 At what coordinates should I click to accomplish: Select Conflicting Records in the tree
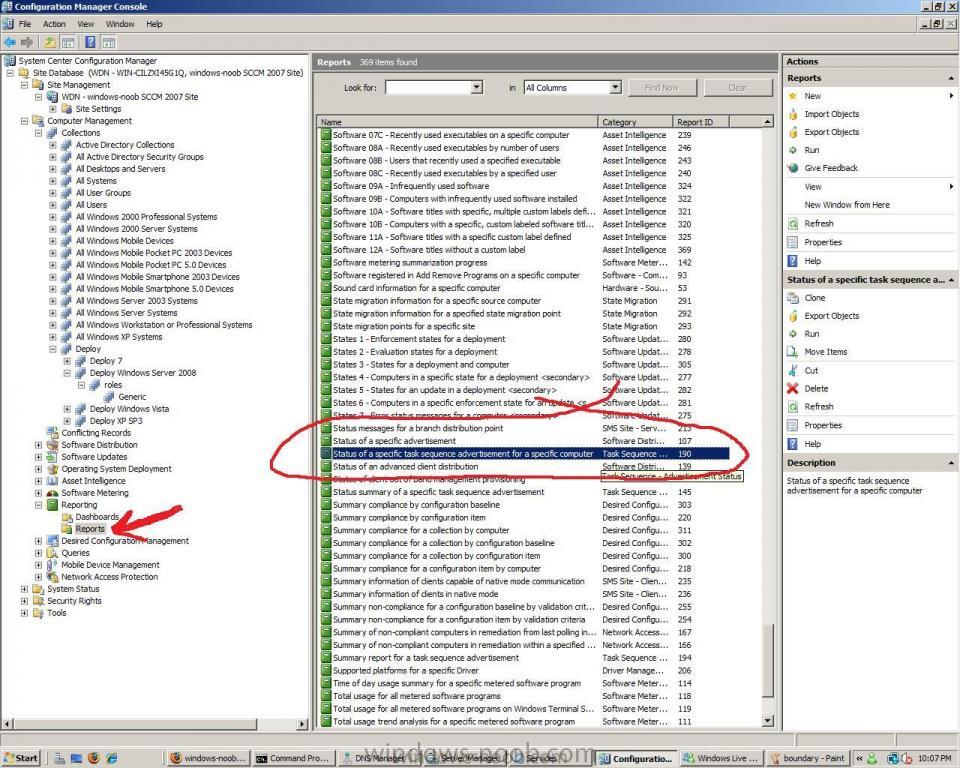(x=96, y=432)
